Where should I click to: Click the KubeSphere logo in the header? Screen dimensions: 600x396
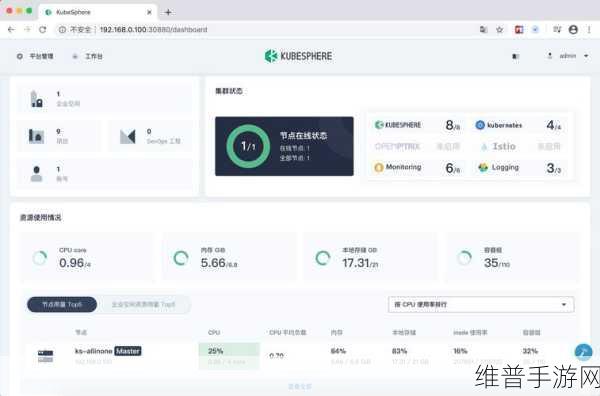pyautogui.click(x=298, y=56)
